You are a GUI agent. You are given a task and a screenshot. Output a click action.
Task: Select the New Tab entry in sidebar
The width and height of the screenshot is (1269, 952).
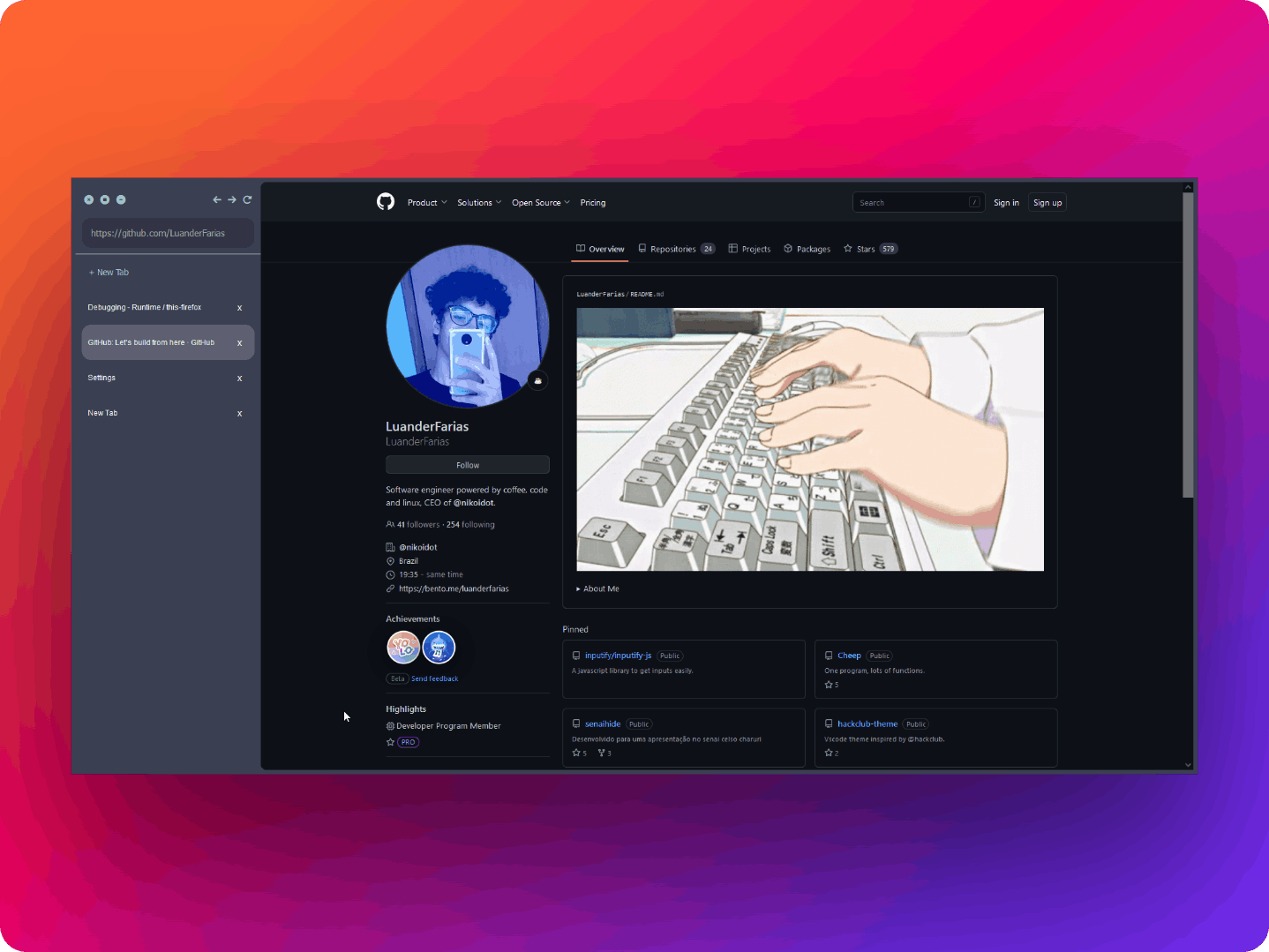[168, 413]
